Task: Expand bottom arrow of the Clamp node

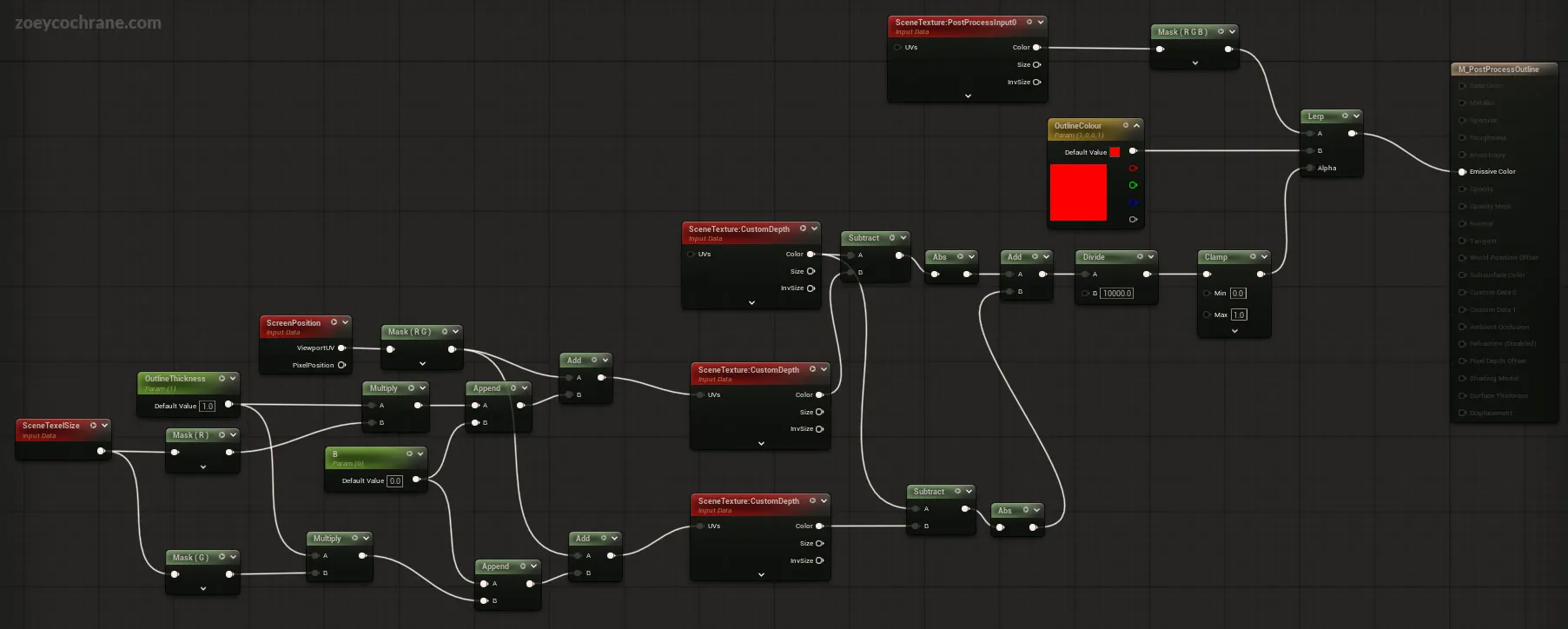Action: click(x=1234, y=331)
